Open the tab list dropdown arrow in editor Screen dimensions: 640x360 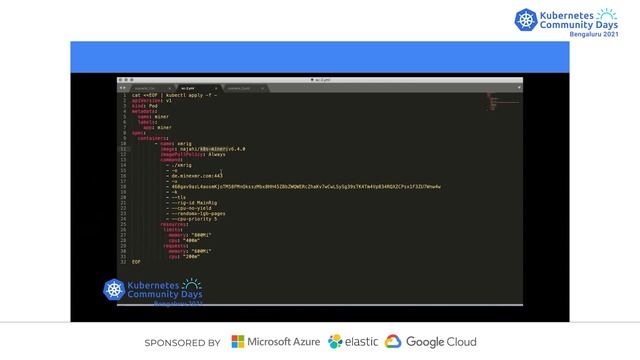coord(519,88)
